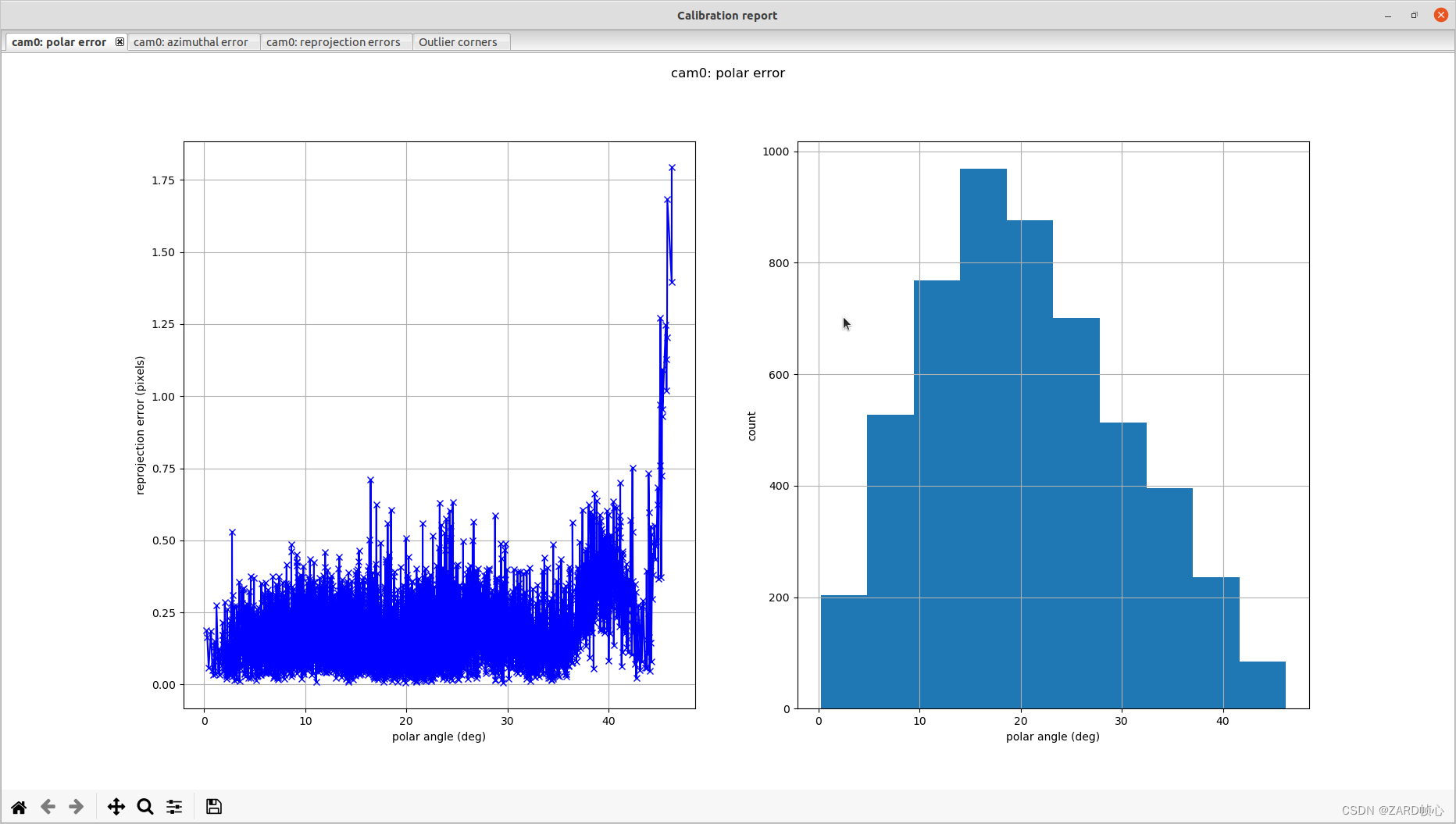Close the cam0: polar error tab
Viewport: 1456px width, 824px height.
click(x=120, y=41)
